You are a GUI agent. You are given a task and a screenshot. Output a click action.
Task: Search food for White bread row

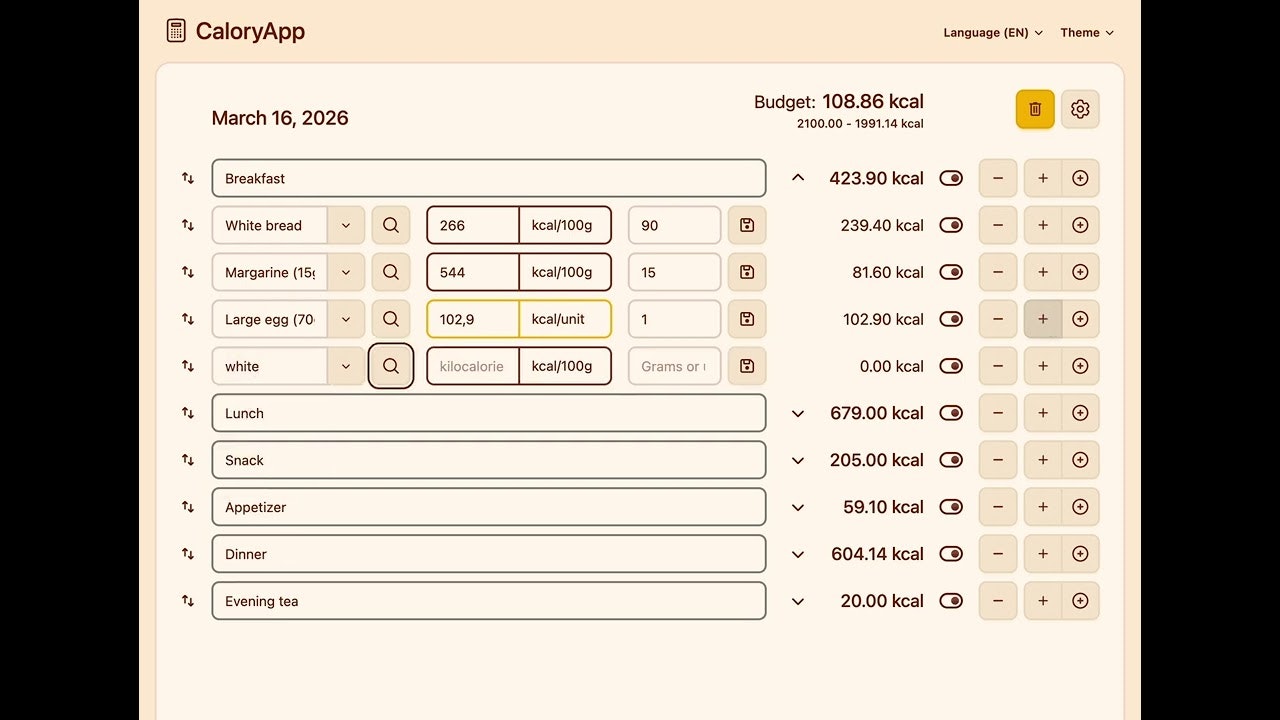coord(391,225)
